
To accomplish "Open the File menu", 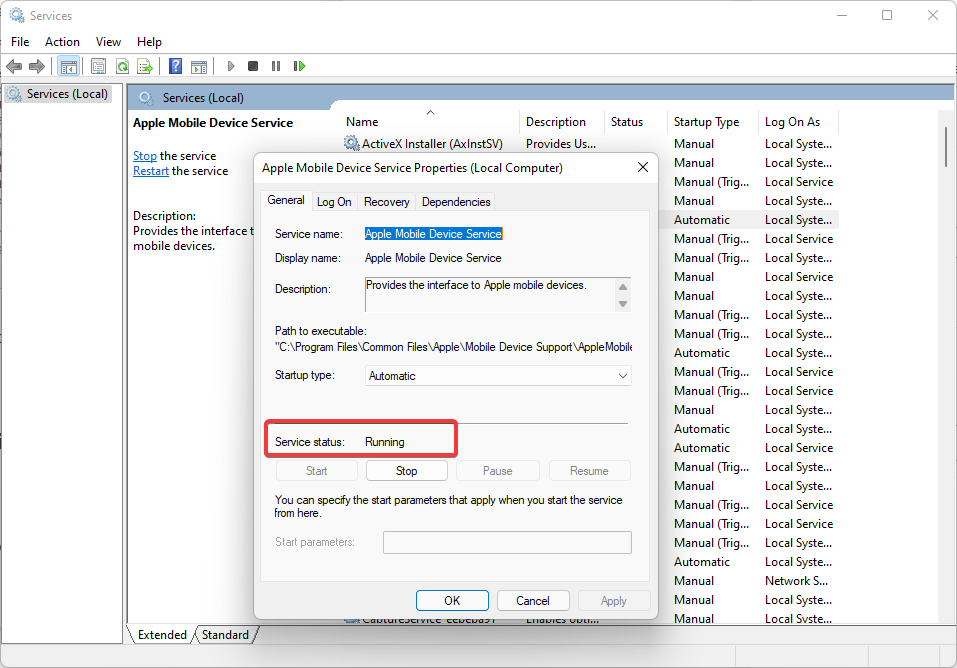I will [x=20, y=42].
